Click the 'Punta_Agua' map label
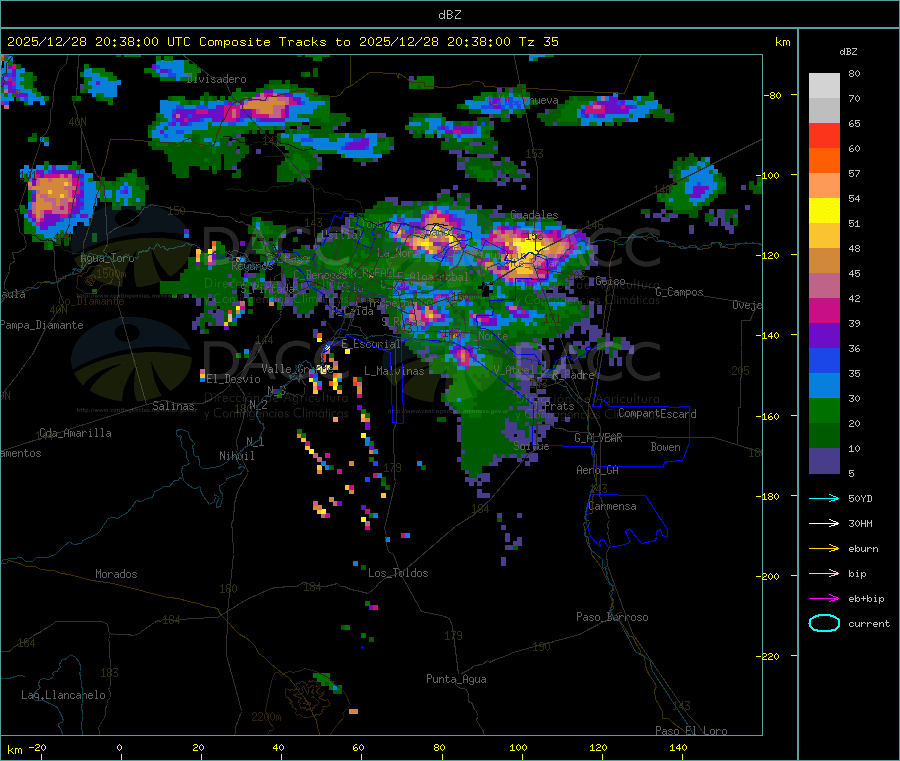The width and height of the screenshot is (900, 761). 456,679
